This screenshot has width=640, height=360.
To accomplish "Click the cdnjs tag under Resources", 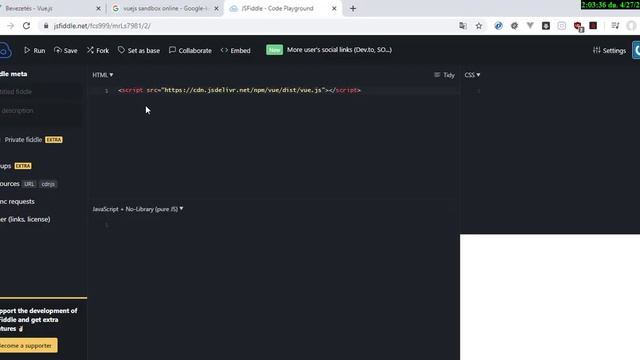I will 48,184.
